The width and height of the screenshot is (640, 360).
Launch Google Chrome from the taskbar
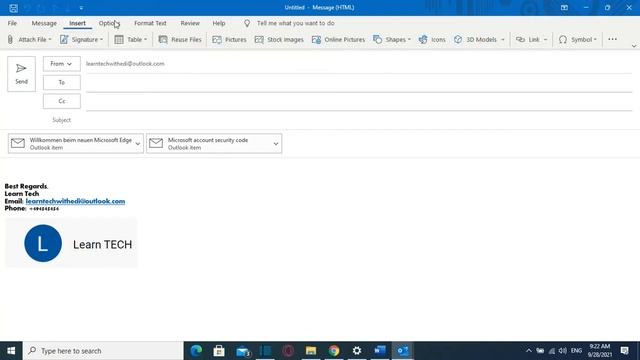point(334,351)
